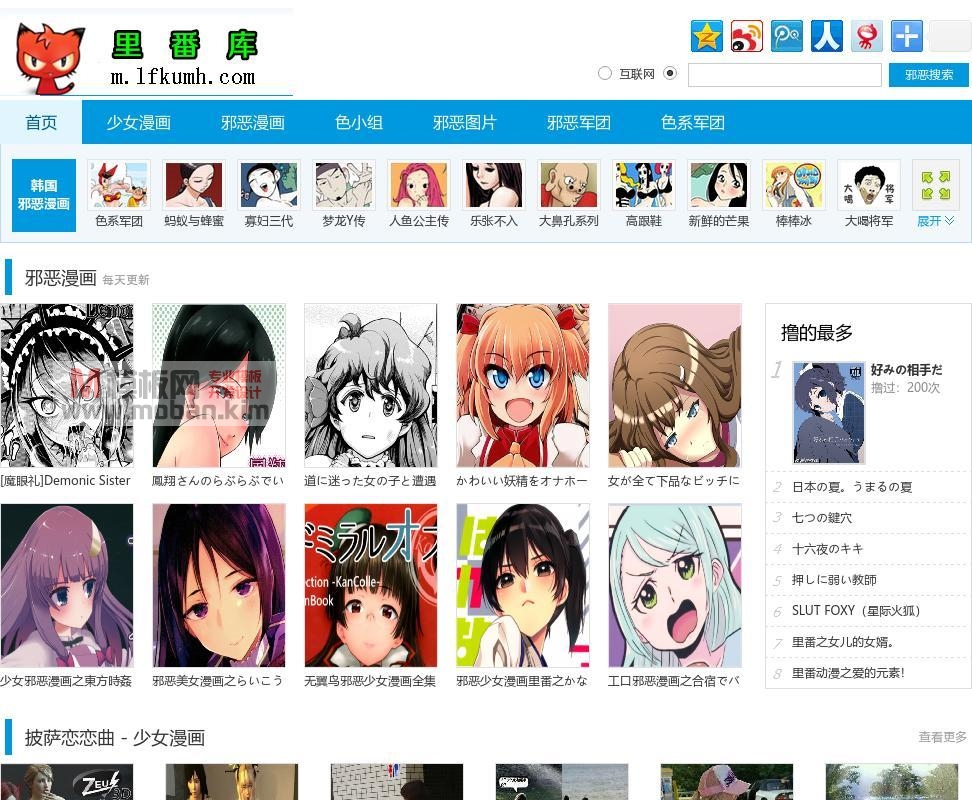Click the 邪恶漫画 section heading

(x=60, y=278)
